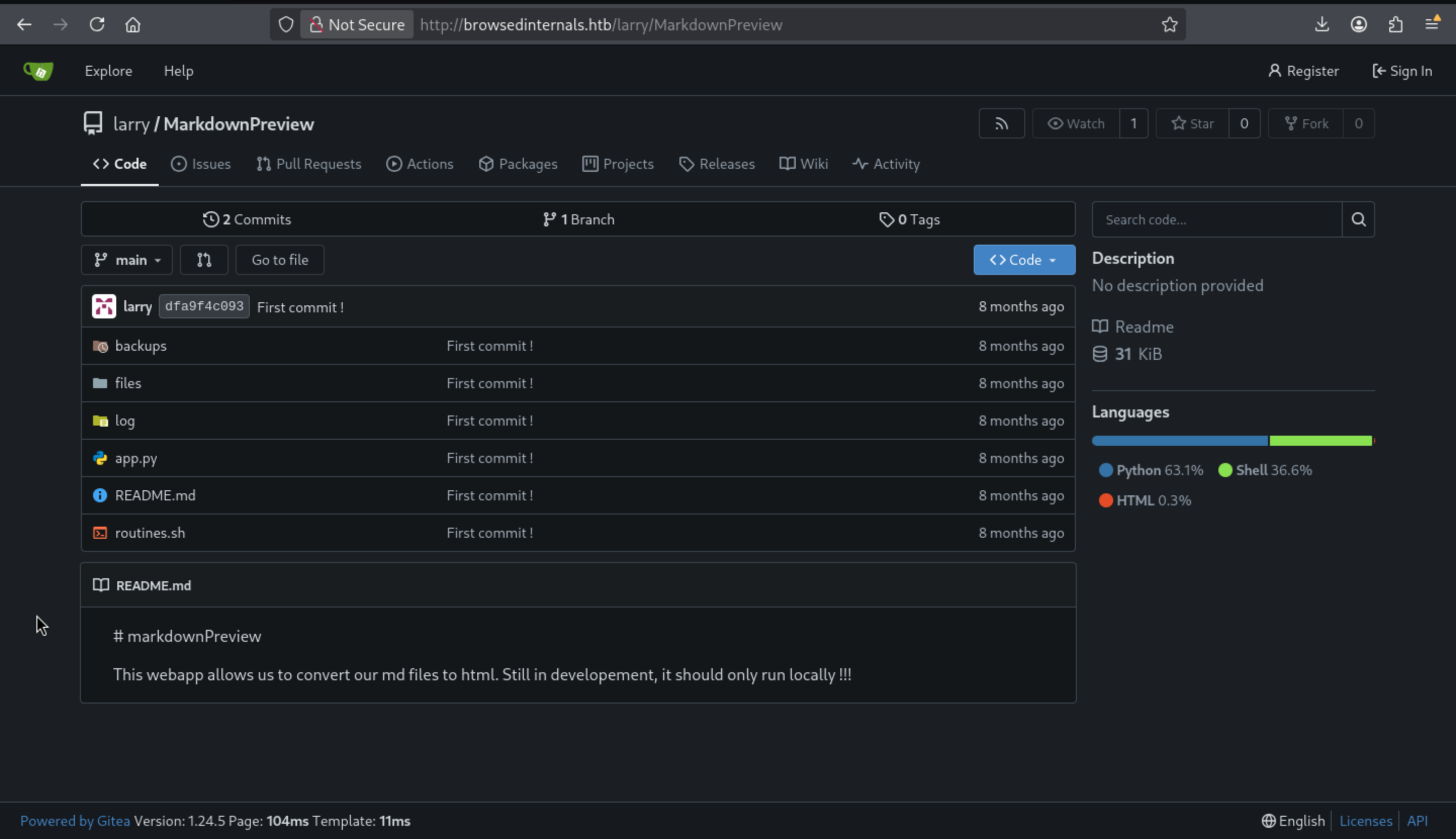1456x839 pixels.
Task: Click the search code magnifier icon
Action: [1358, 219]
